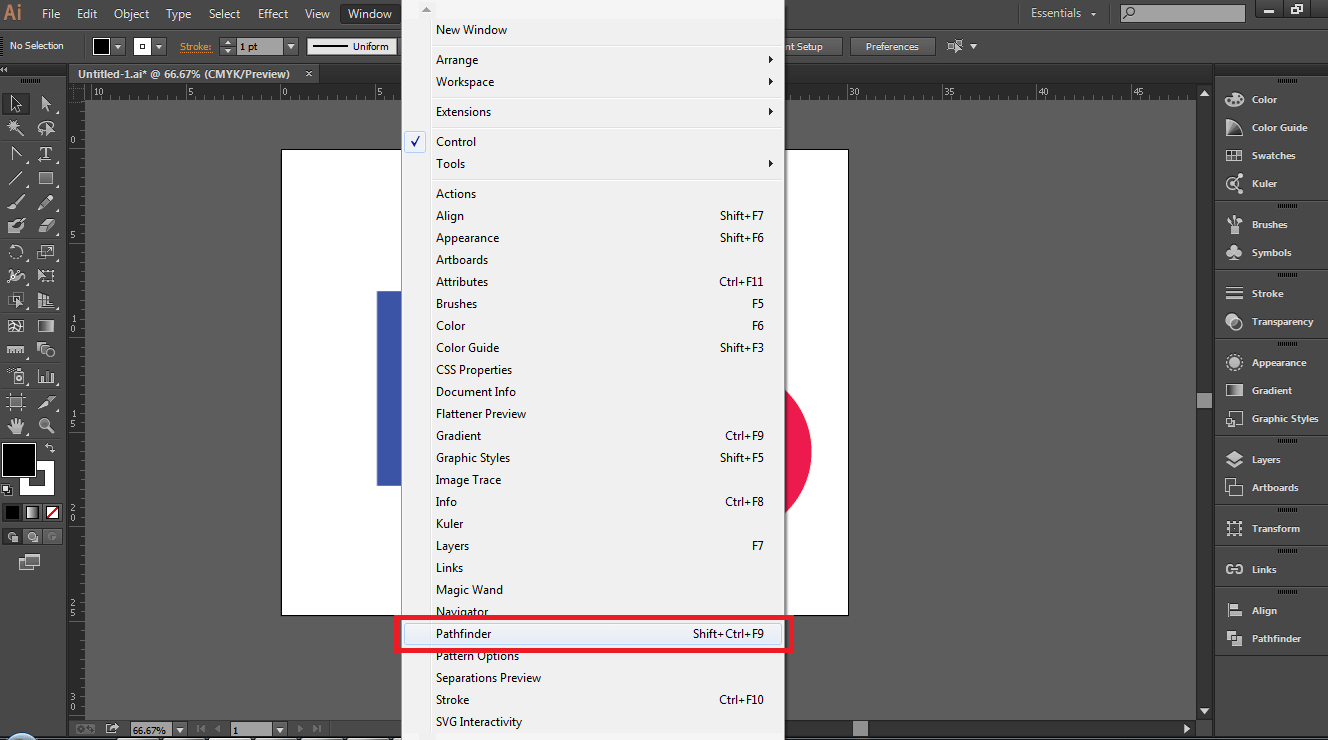Viewport: 1328px width, 740px height.
Task: Swap fill and stroke colors
Action: [x=49, y=447]
